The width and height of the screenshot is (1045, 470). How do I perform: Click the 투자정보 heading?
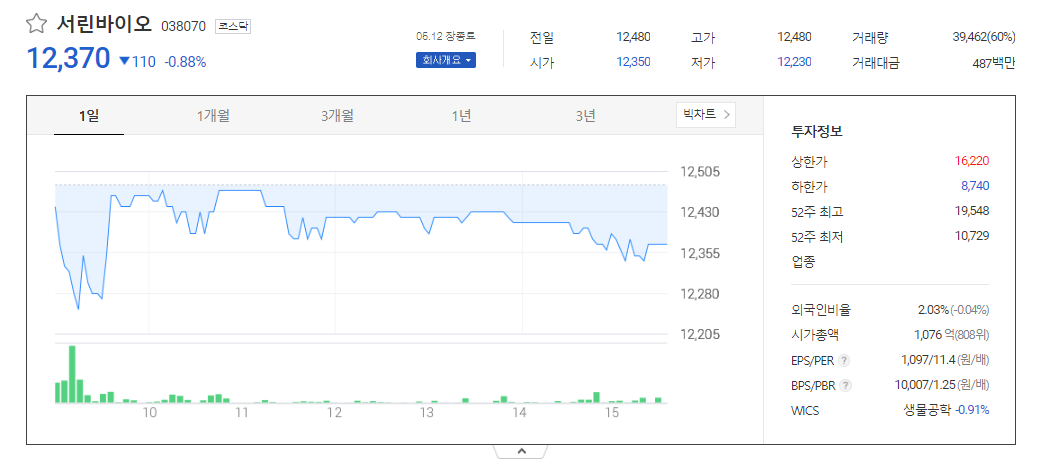pos(817,131)
